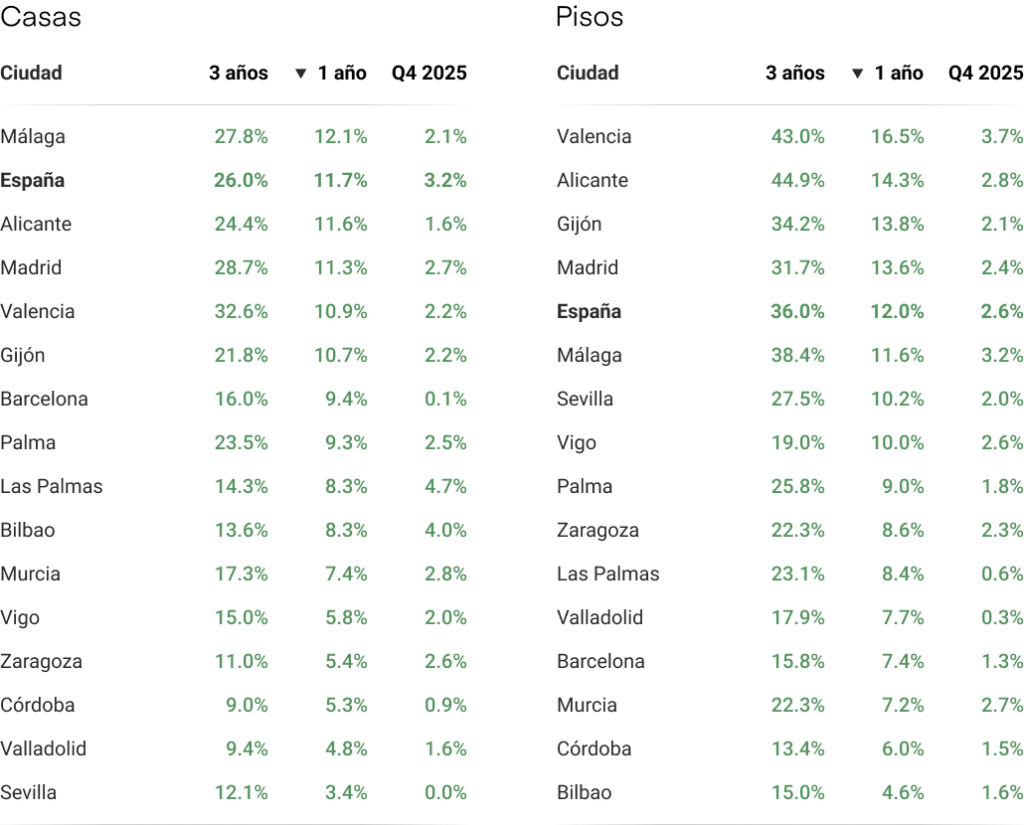Click Las Palmas 4.7% Q4 value in Casas
Screen dimensions: 1024x825
click(x=445, y=487)
